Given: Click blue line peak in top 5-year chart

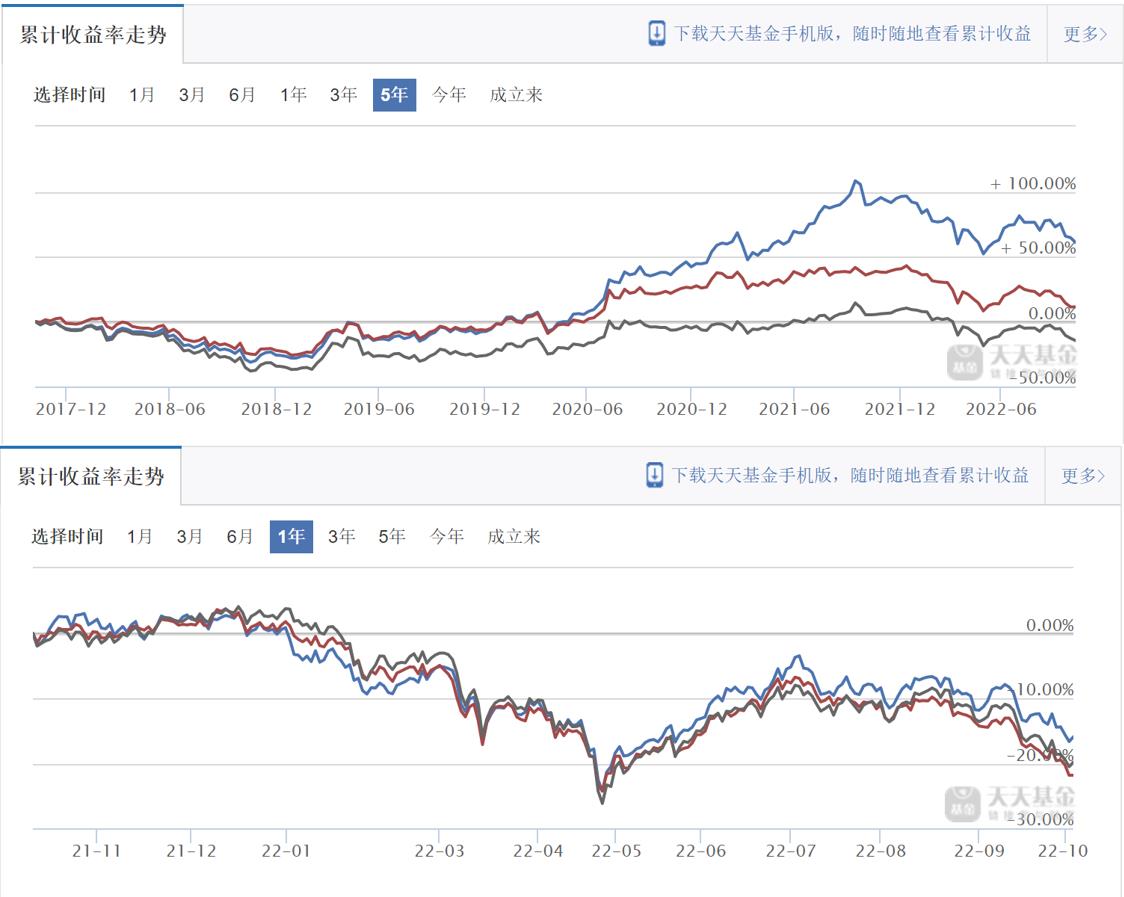Looking at the screenshot, I should pos(855,181).
